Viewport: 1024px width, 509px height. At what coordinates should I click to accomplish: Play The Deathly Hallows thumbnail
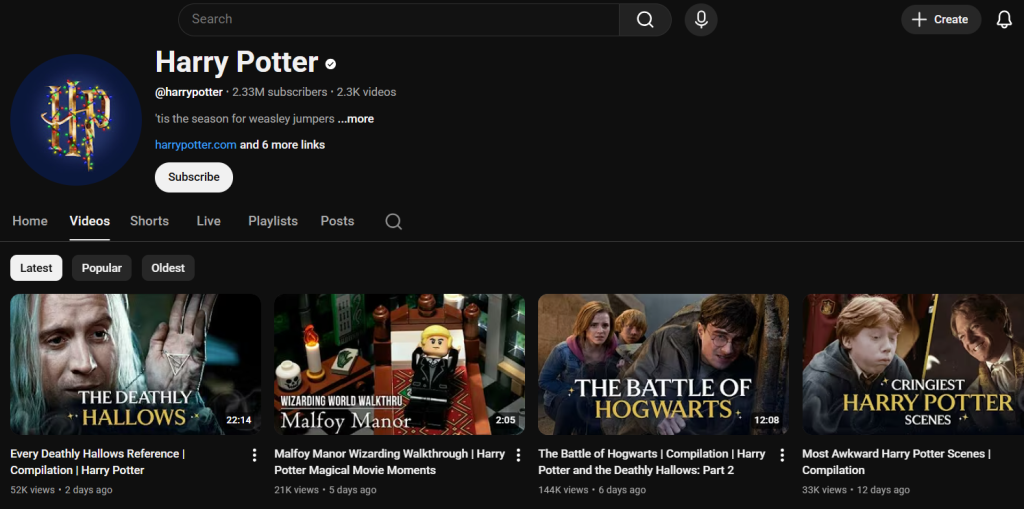tap(135, 365)
